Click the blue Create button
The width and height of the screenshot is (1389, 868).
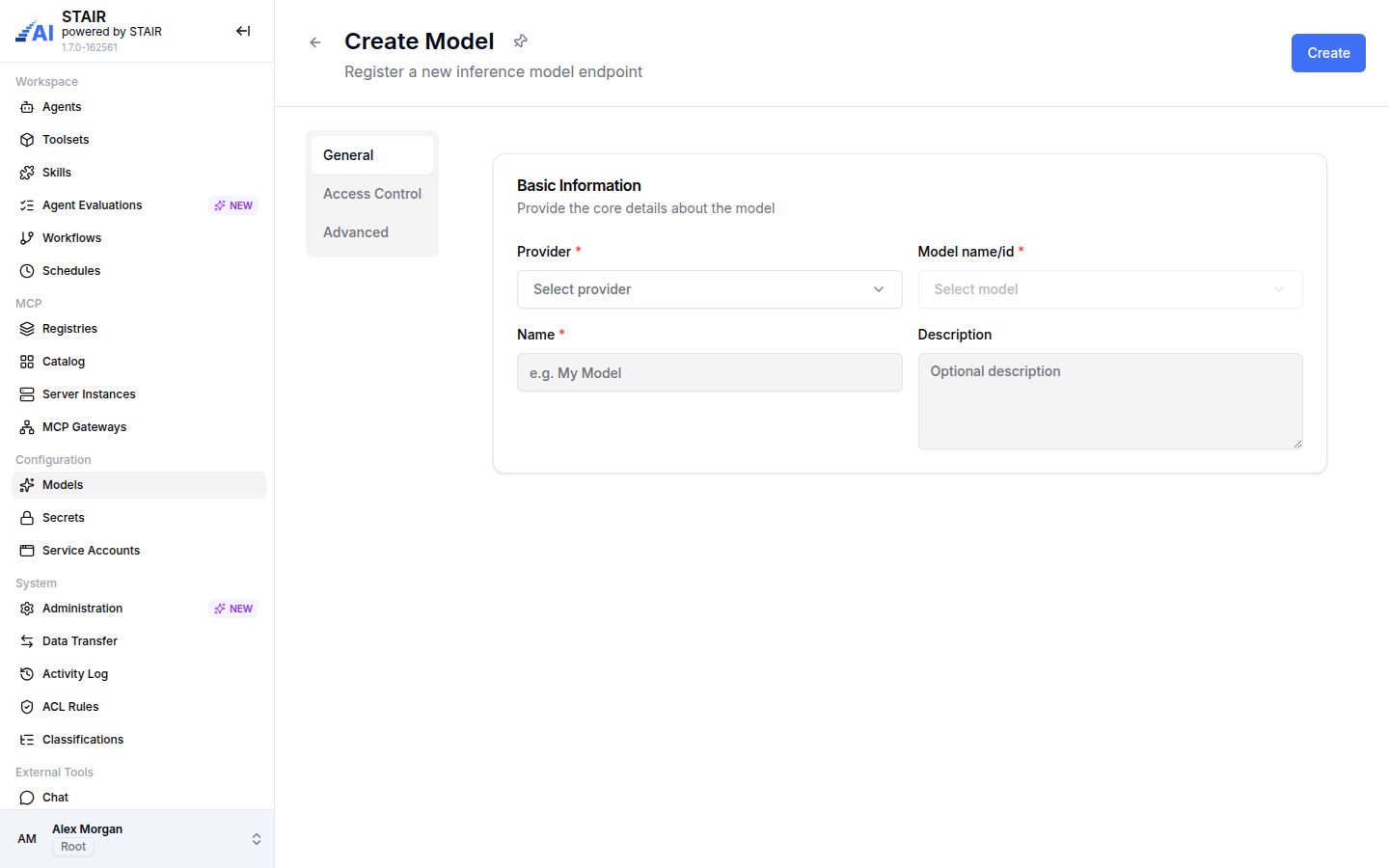[x=1328, y=53]
